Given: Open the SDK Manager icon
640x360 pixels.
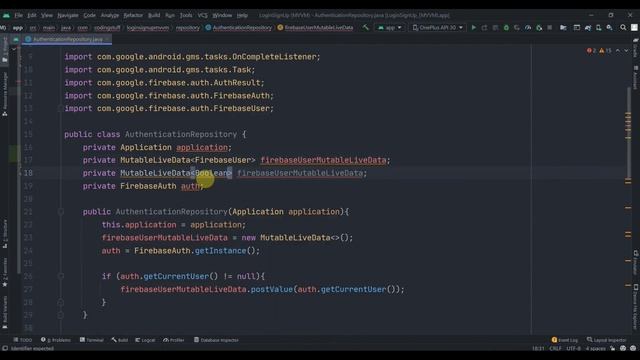Looking at the screenshot, I should coord(609,27).
